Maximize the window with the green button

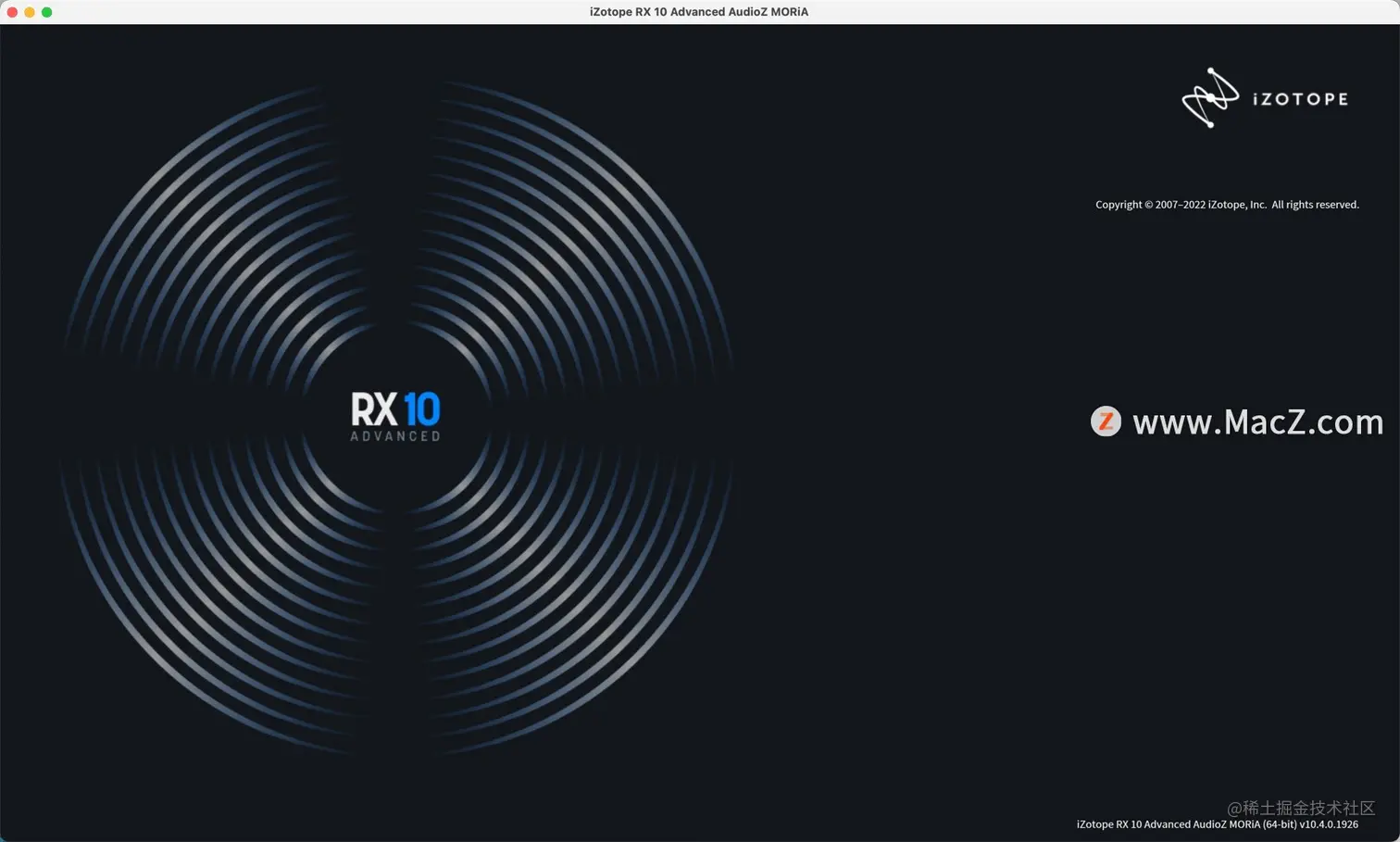[47, 12]
